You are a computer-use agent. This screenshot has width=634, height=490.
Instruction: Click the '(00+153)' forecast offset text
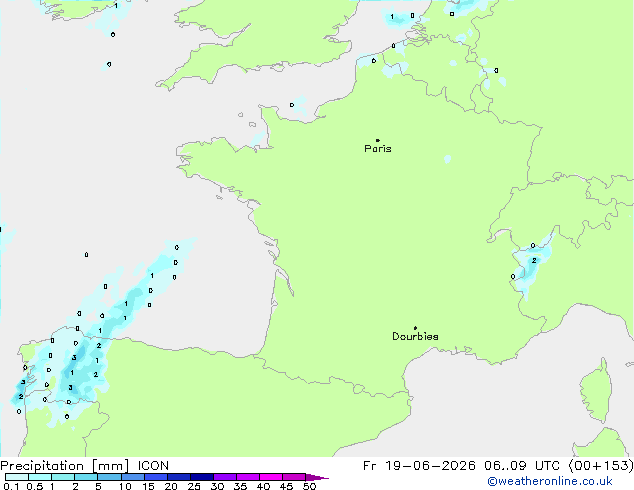(x=601, y=466)
